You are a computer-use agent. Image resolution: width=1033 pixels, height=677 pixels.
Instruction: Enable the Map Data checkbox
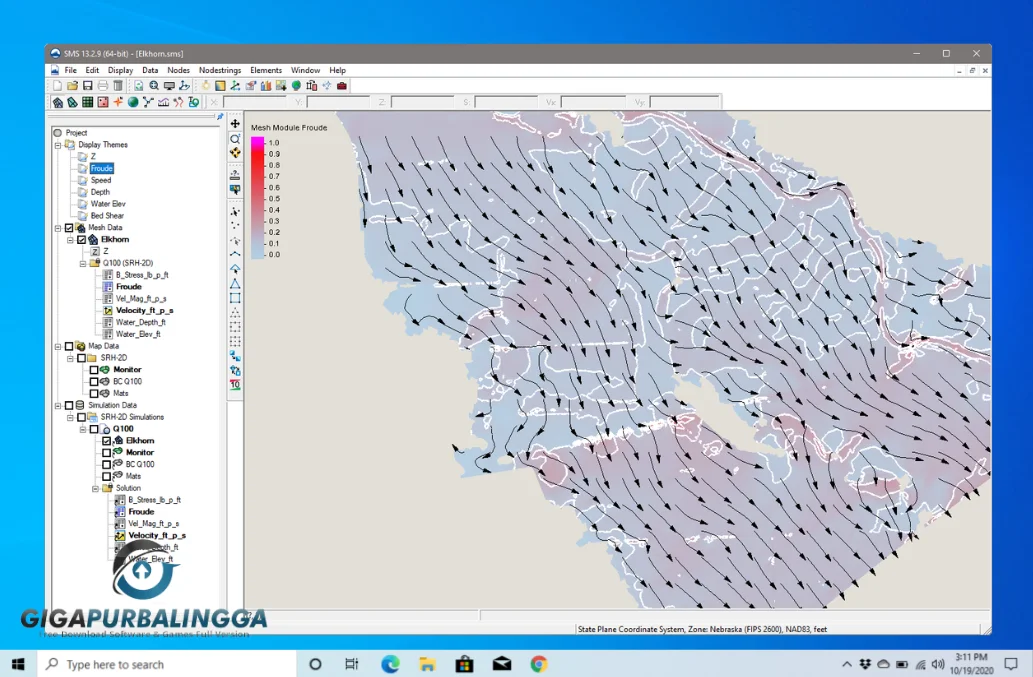[69, 346]
